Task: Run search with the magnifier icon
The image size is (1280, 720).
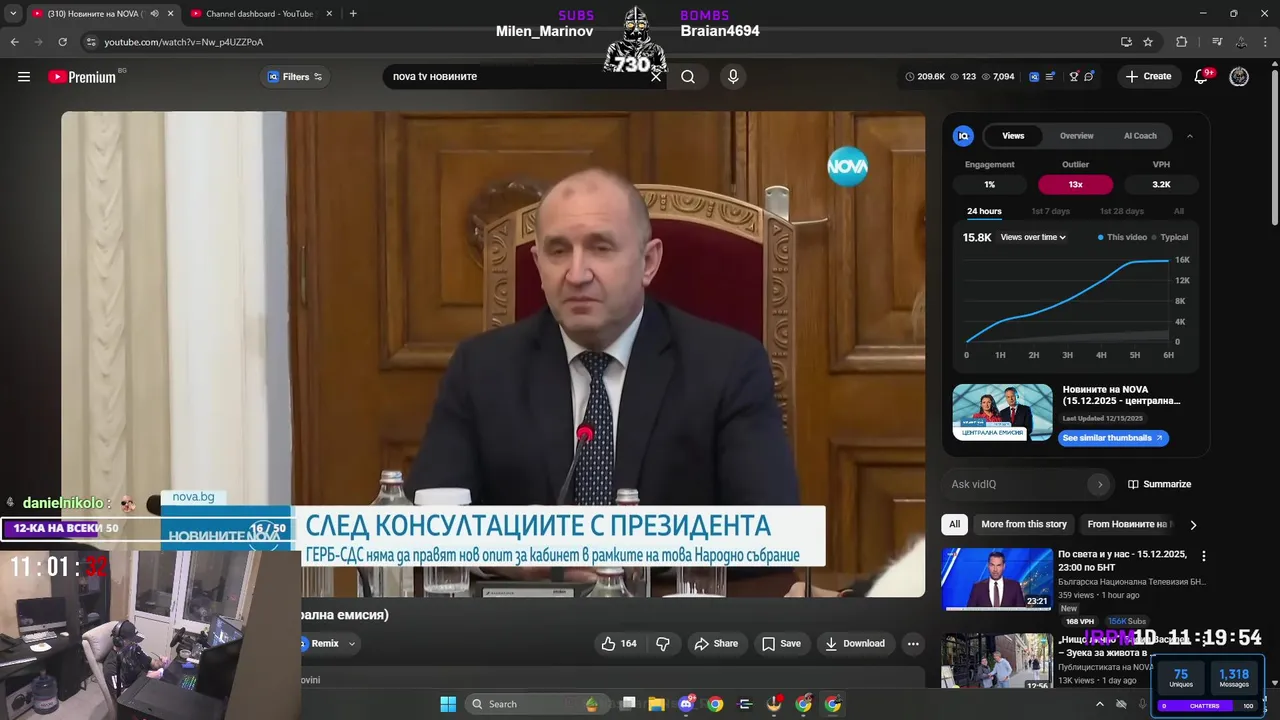Action: 688,77
